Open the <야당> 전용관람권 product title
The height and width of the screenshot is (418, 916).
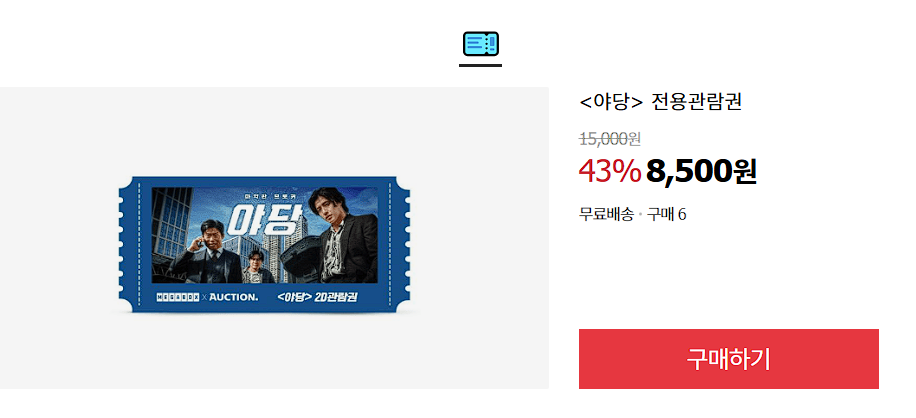click(660, 102)
